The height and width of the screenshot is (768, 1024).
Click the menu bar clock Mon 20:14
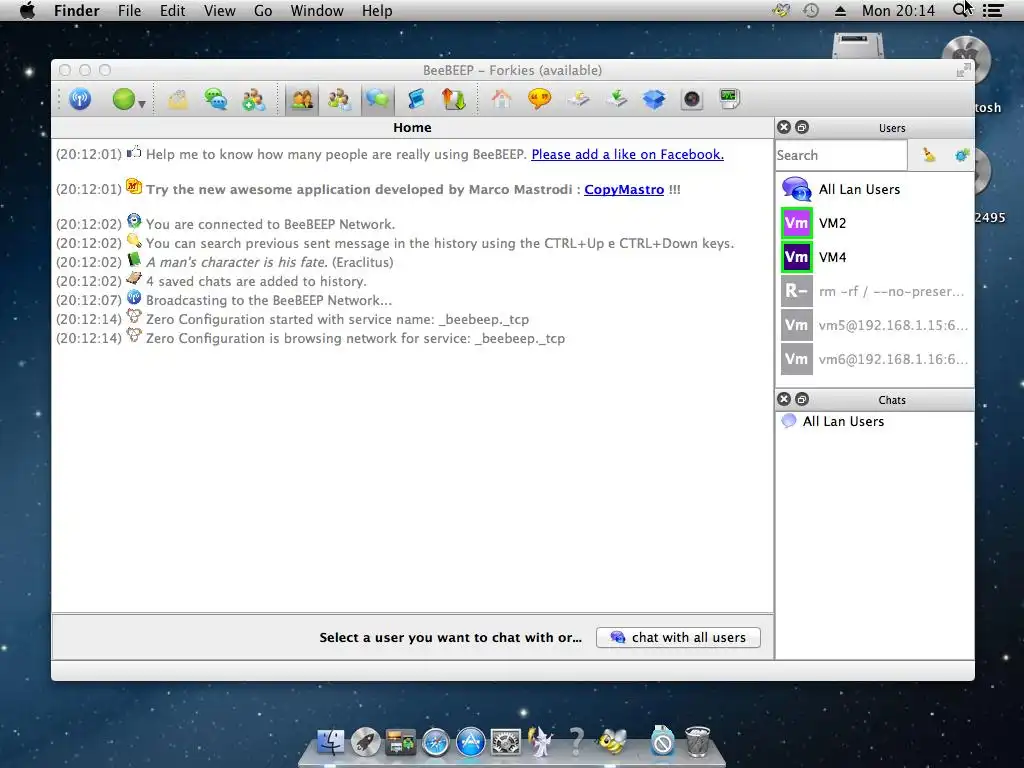[898, 10]
